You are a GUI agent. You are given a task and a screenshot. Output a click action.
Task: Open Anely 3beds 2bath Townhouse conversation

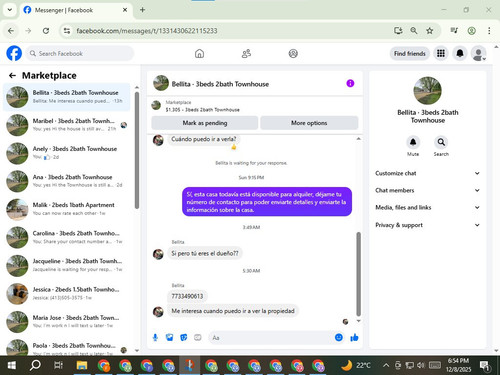[66, 153]
